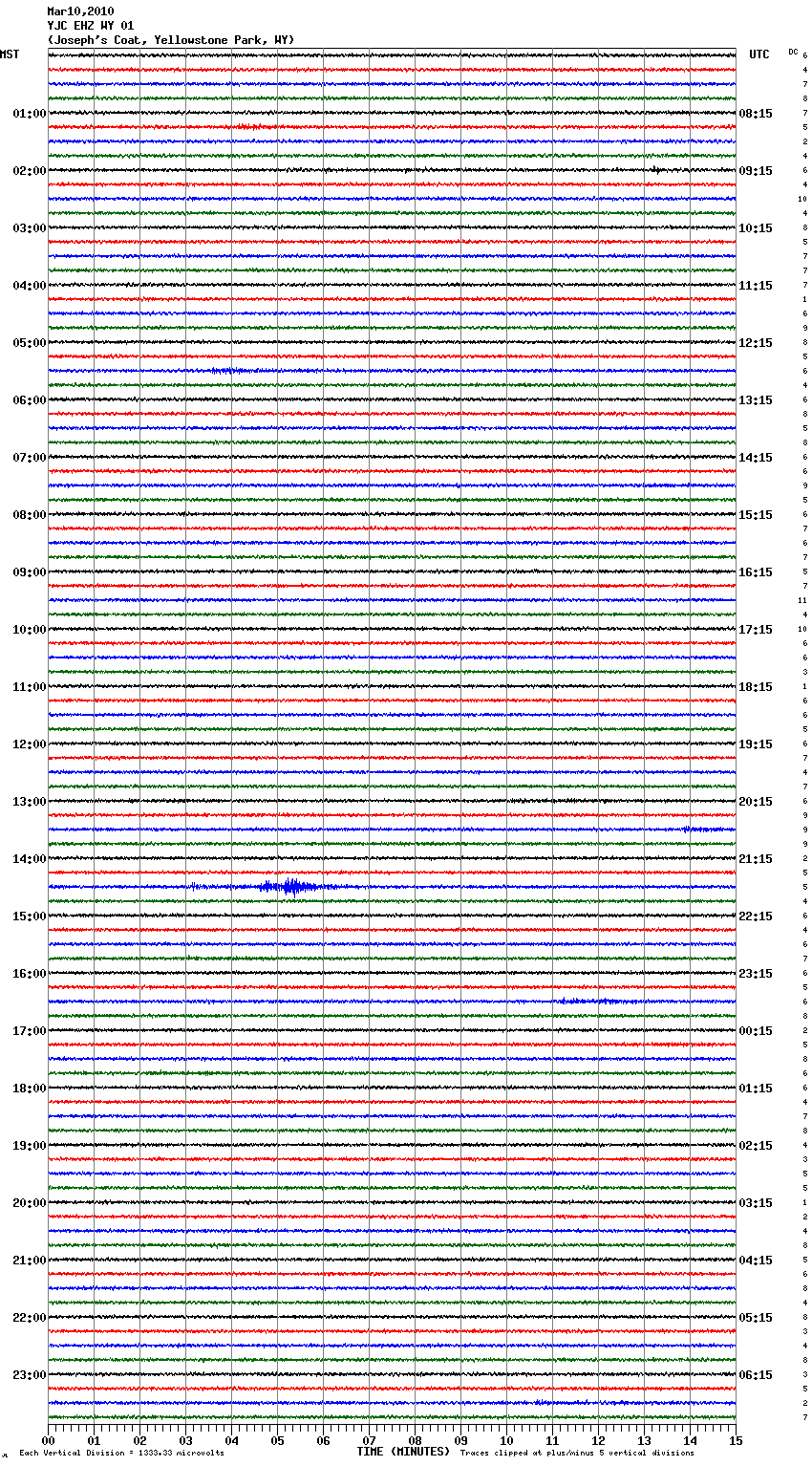
Task: Click the Joseph's Coat, Yellowstone Park location title
Action: [x=171, y=40]
